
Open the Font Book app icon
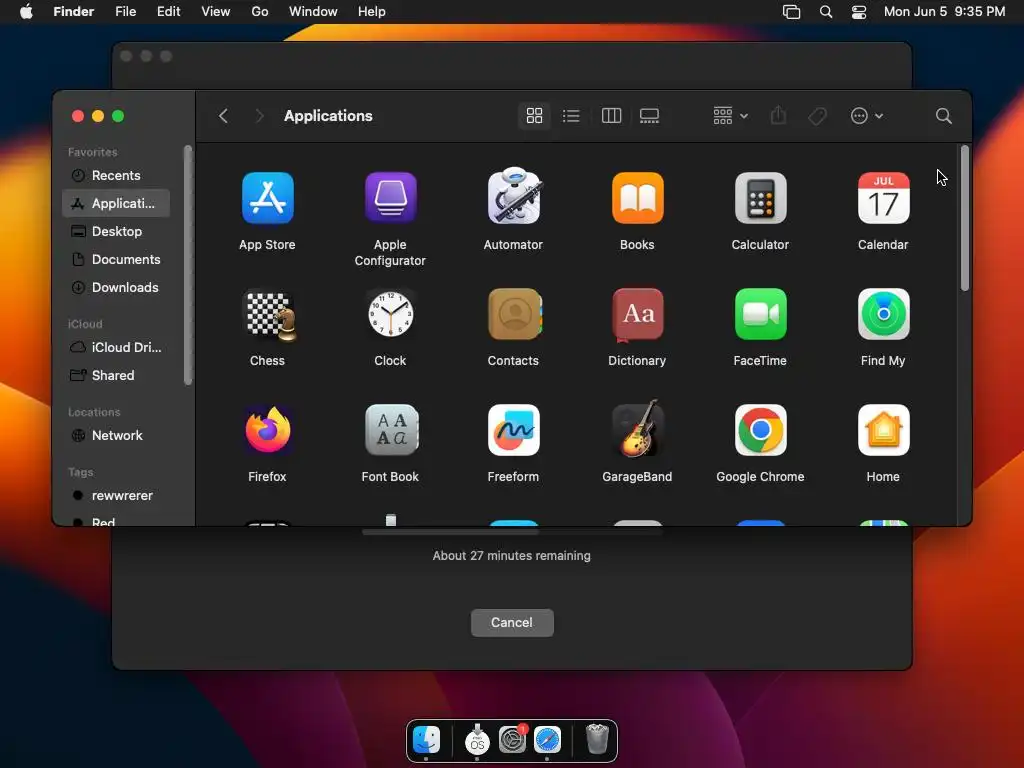point(391,430)
